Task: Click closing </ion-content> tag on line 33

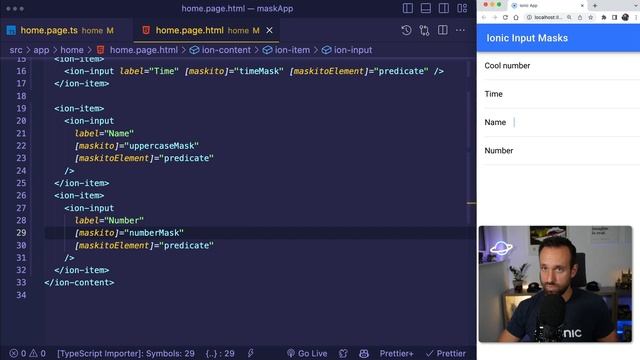Action: (79, 282)
